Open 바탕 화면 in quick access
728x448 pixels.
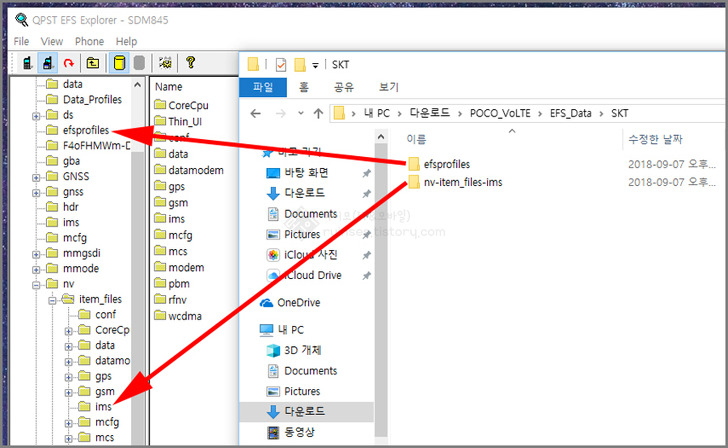306,173
